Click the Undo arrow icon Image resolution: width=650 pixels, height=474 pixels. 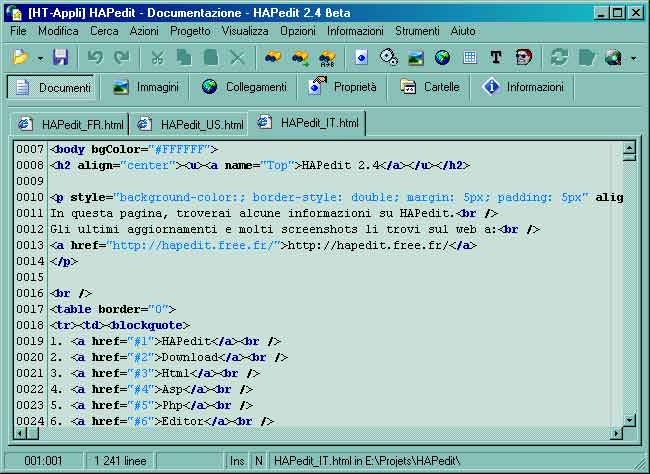pyautogui.click(x=95, y=57)
